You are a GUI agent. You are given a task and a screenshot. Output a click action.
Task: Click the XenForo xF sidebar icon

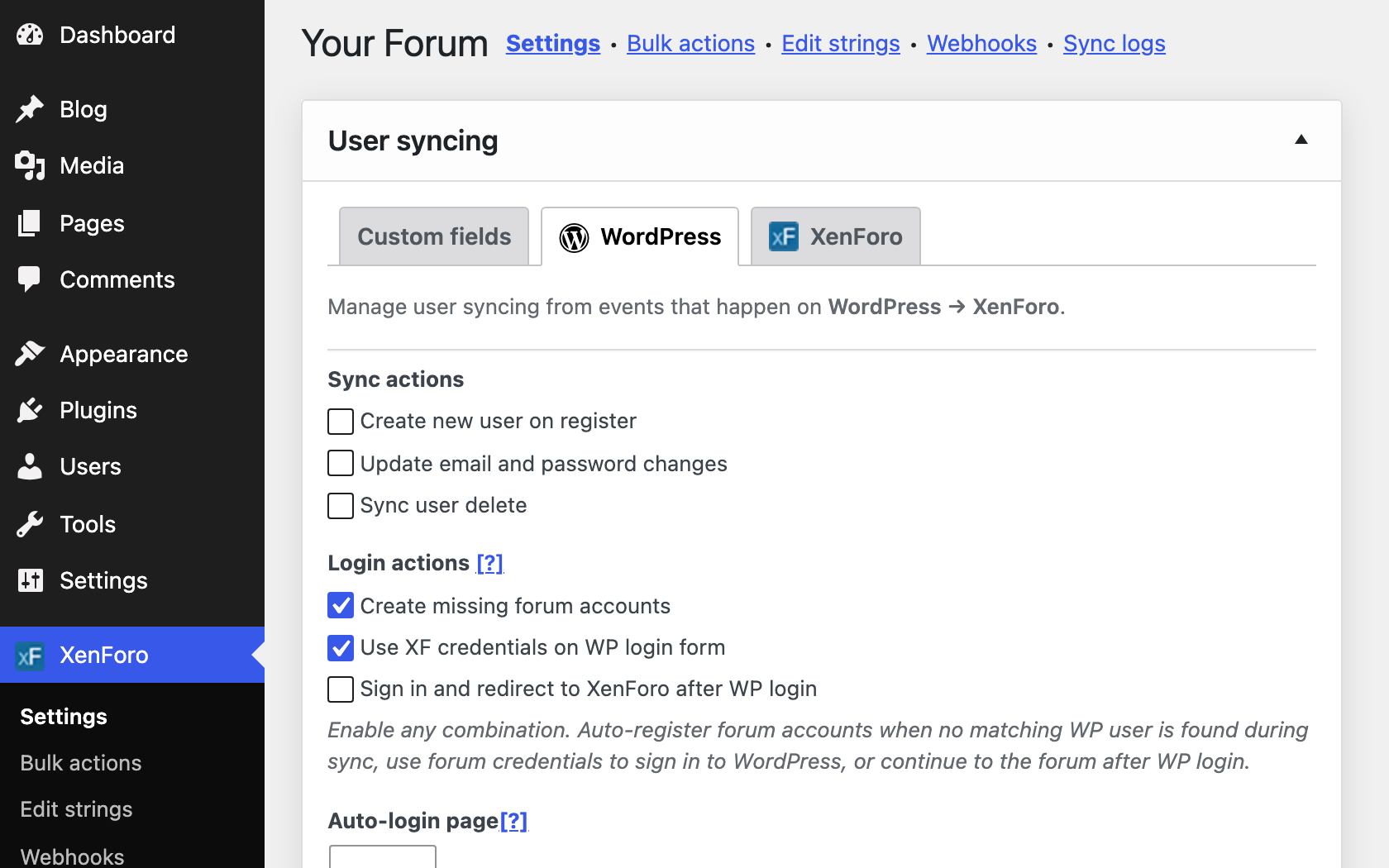tap(30, 656)
